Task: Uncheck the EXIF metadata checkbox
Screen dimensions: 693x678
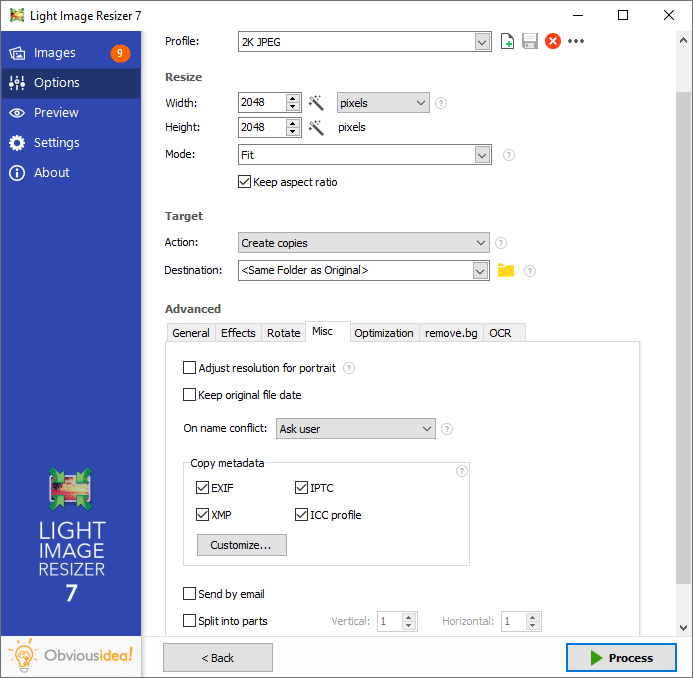Action: [x=203, y=488]
